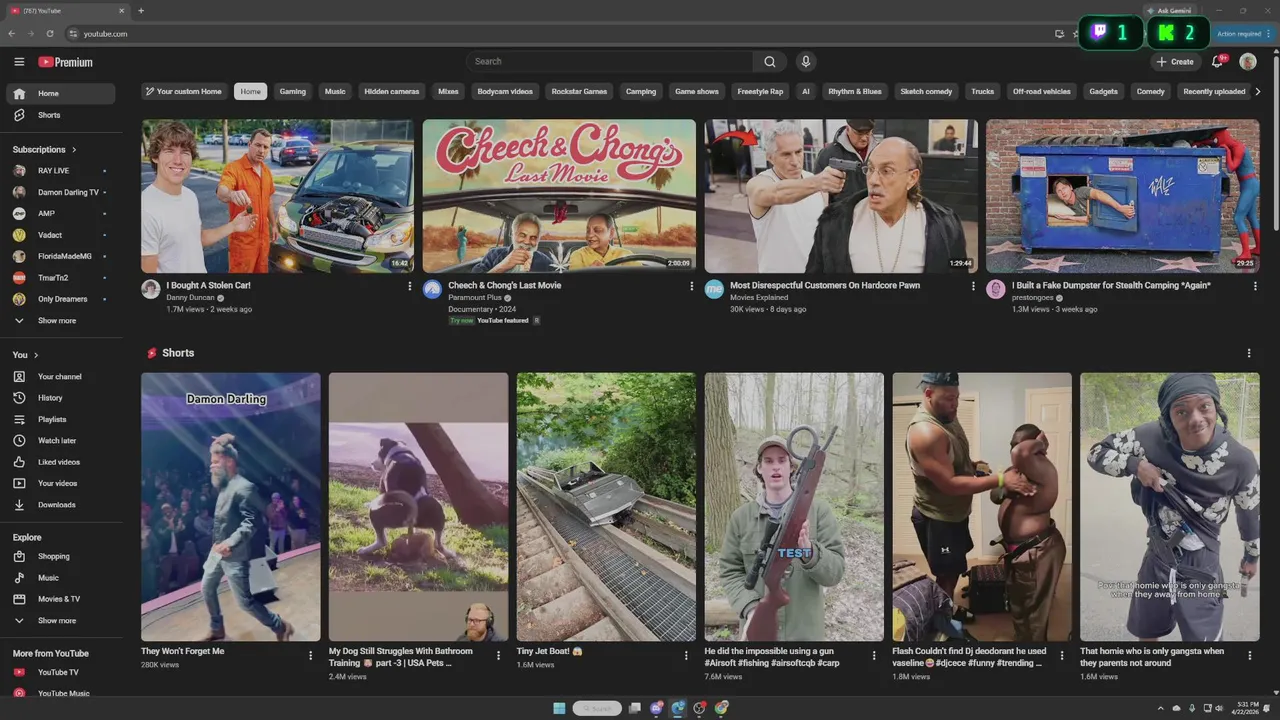Select the Music filter chip
The height and width of the screenshot is (720, 1280).
335,91
